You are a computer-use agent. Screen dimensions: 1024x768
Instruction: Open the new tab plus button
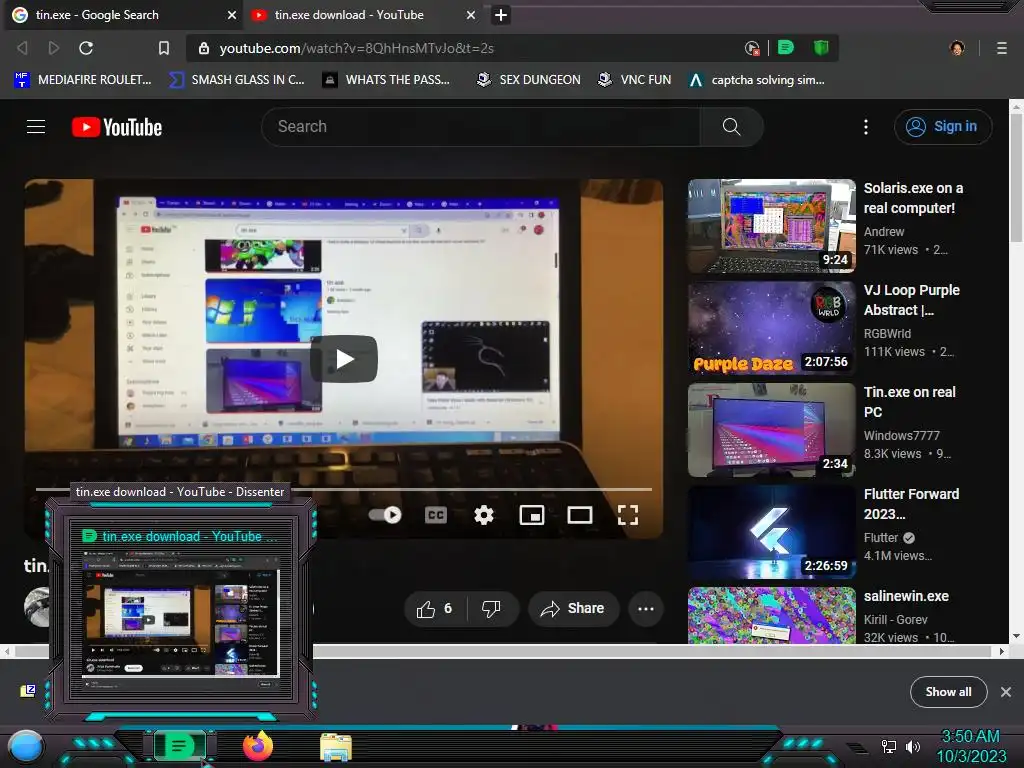pos(501,15)
